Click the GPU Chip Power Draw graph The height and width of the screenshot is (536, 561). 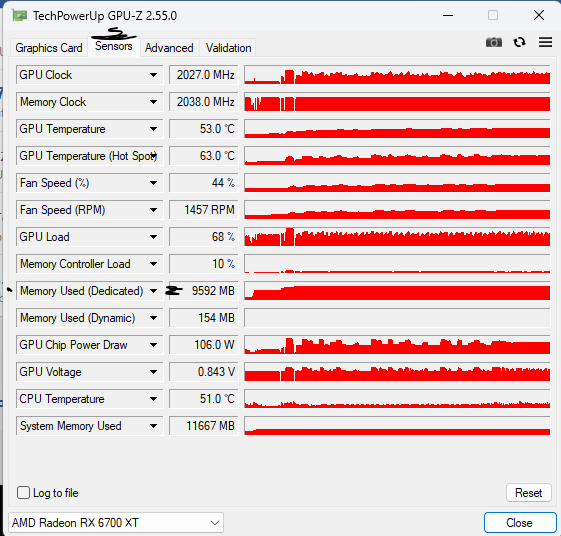[397, 345]
